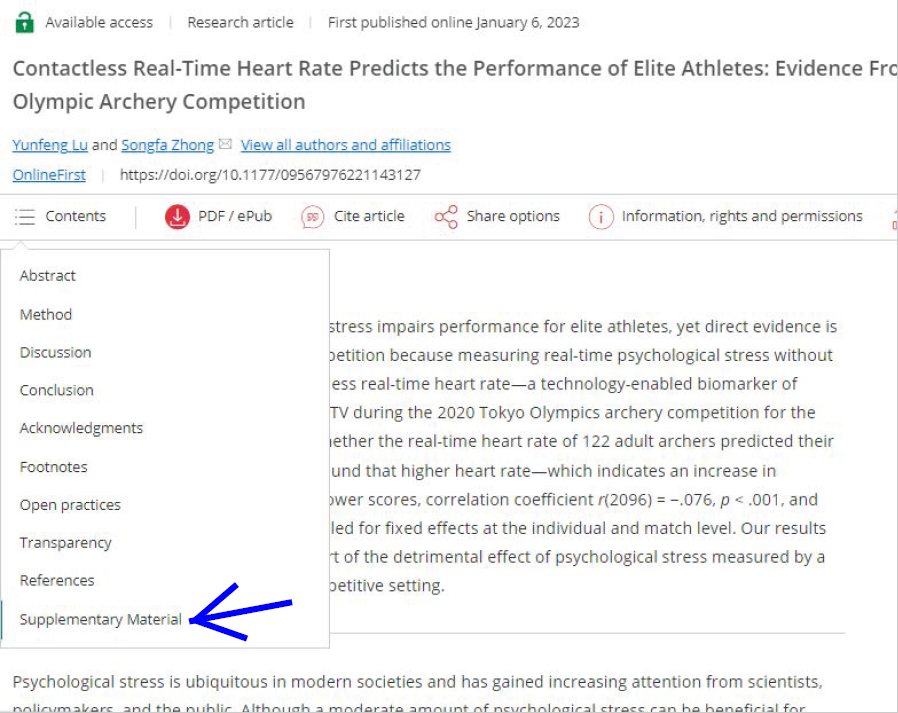Go to Discussion in contents

(56, 352)
